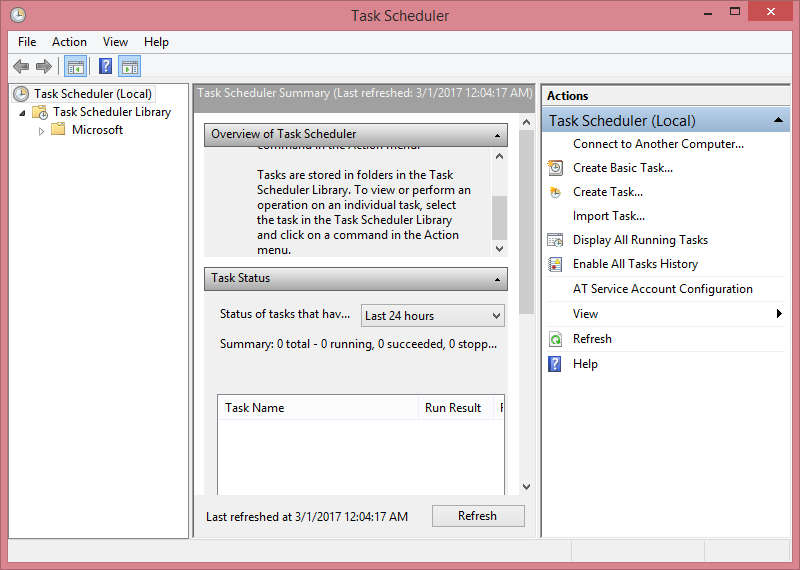Click Connect to Another Computer...

658,144
